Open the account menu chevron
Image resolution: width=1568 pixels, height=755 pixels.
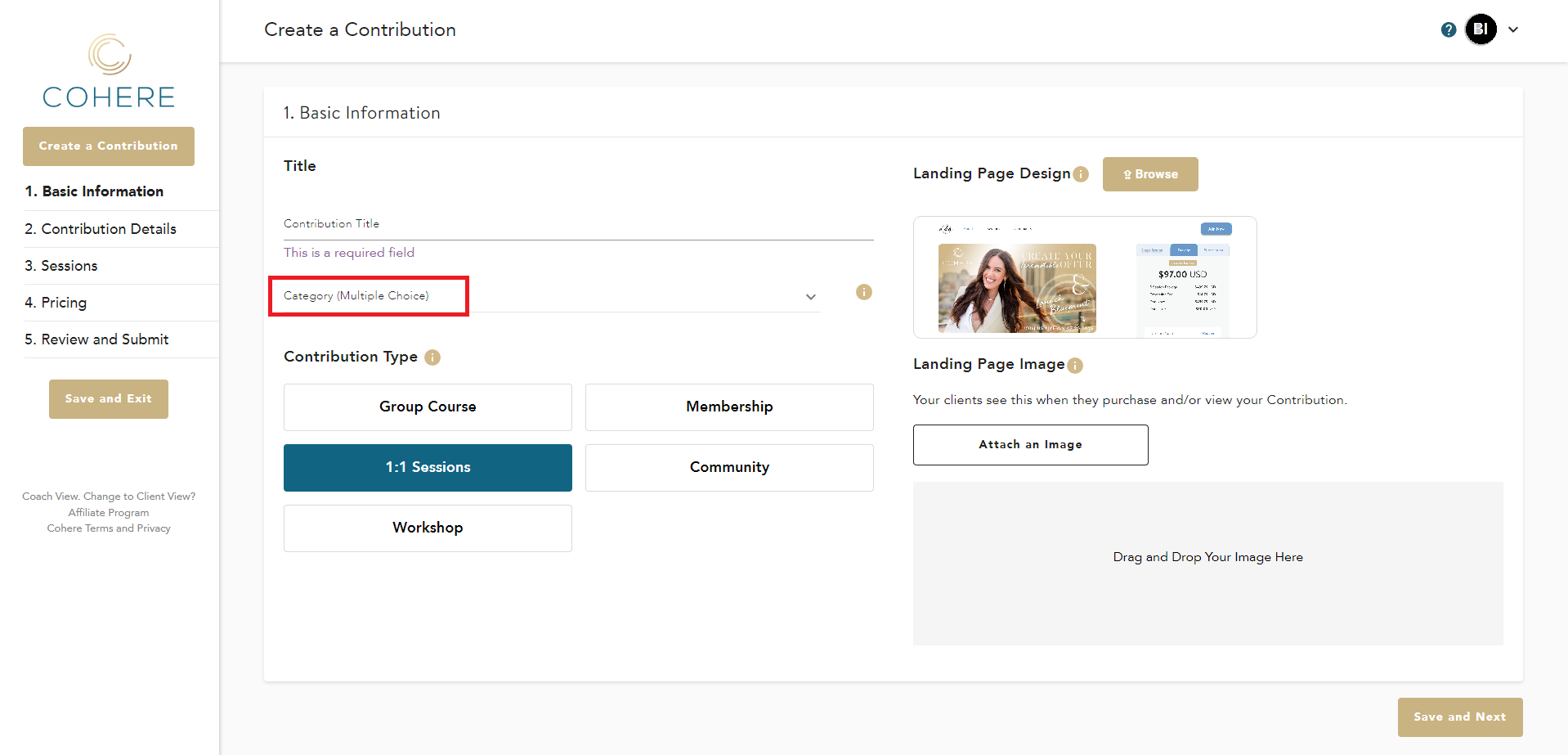point(1513,29)
